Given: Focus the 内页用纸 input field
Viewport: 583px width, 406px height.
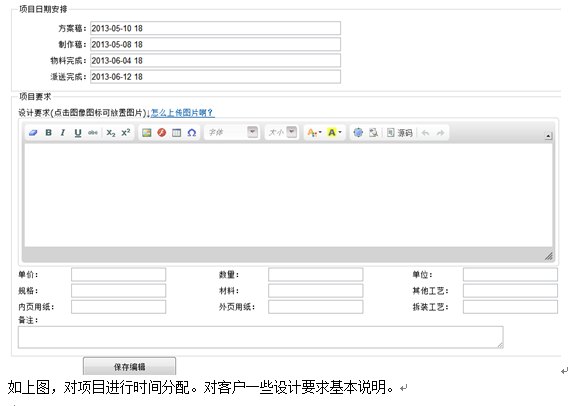Looking at the screenshot, I should 119,307.
